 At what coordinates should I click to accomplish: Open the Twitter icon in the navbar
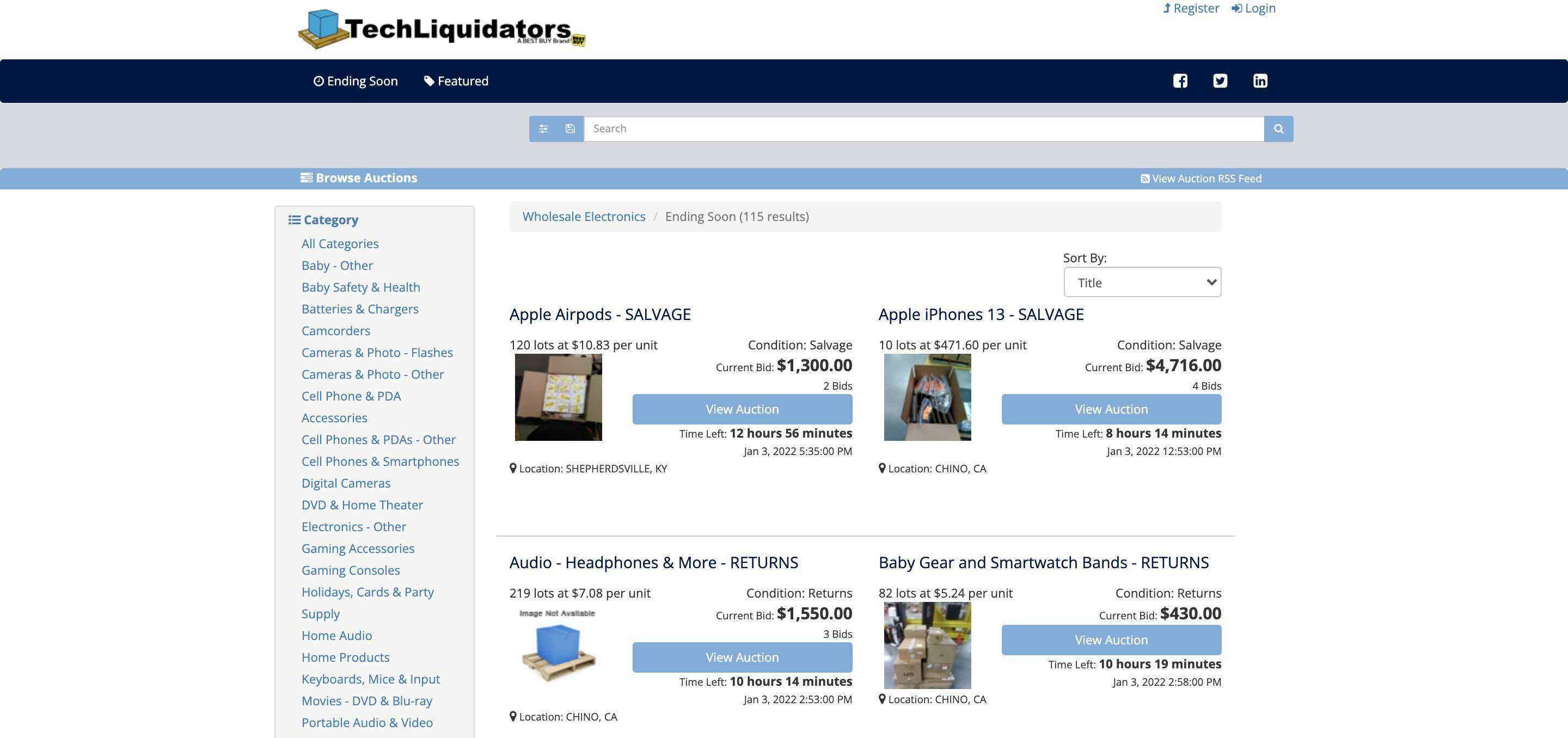1220,81
